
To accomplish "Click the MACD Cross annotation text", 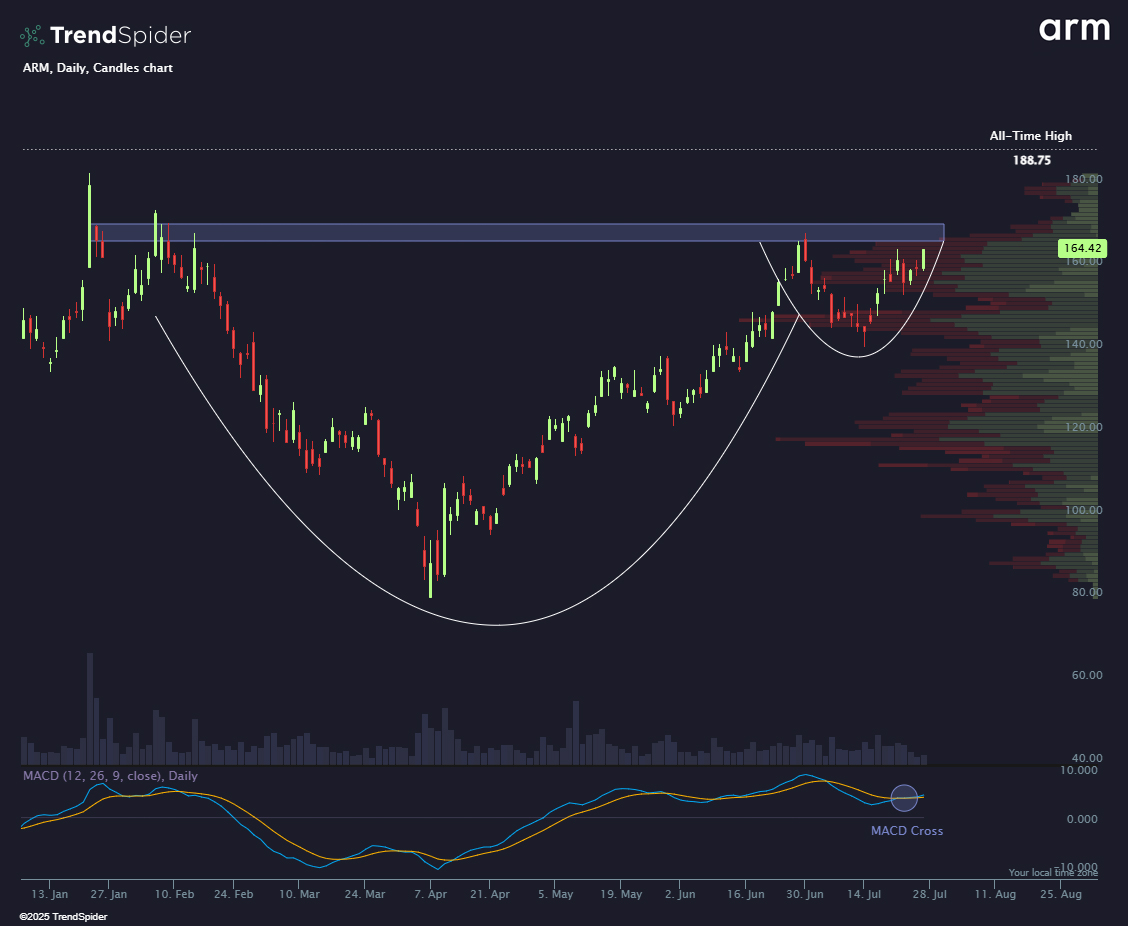I will tap(906, 830).
